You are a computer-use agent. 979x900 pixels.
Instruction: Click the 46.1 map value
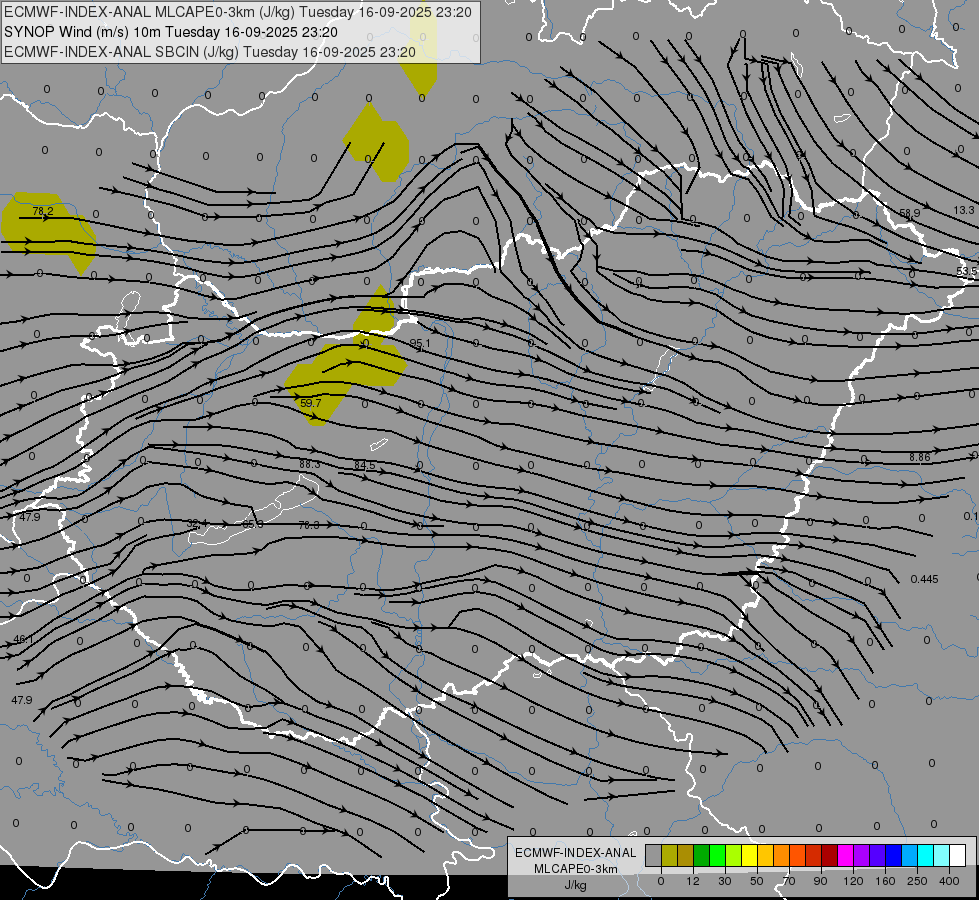pyautogui.click(x=23, y=640)
